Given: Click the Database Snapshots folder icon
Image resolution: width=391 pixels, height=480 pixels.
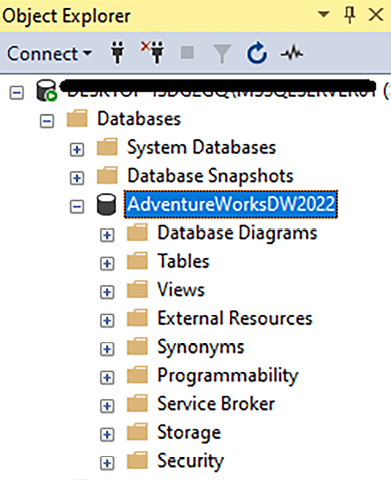Looking at the screenshot, I should coord(107,175).
